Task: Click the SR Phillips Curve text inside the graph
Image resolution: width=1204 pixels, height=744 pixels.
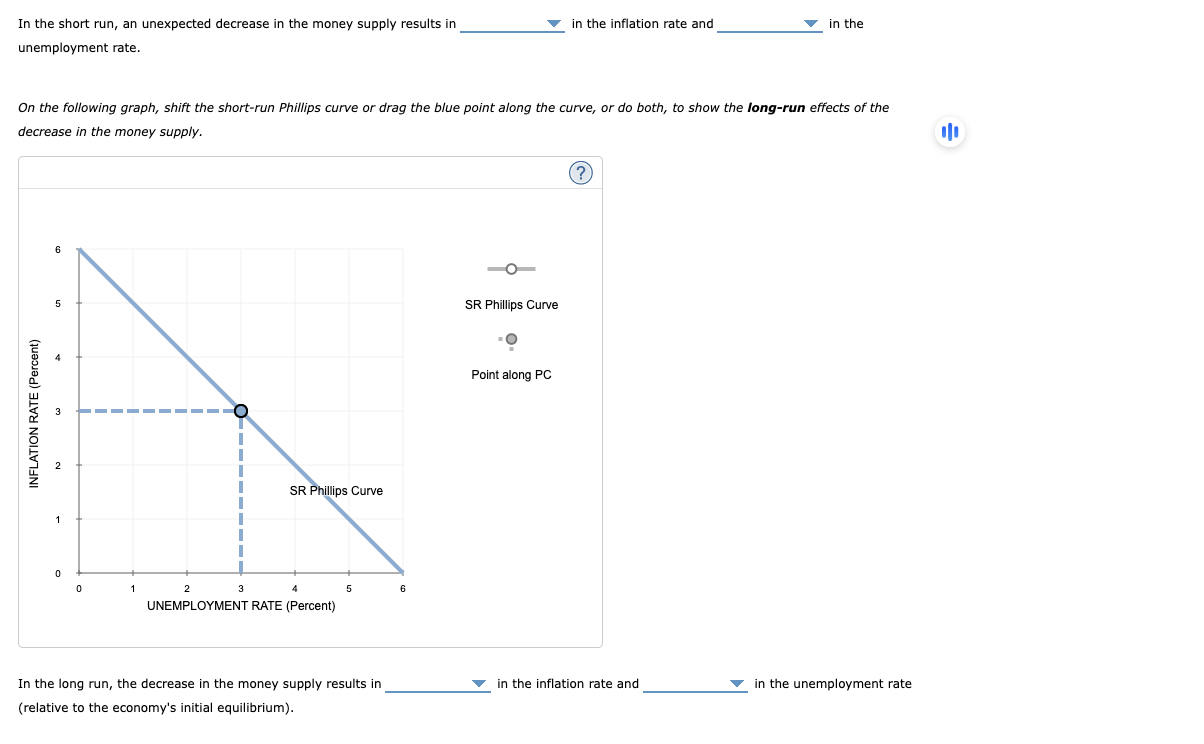Action: click(335, 490)
